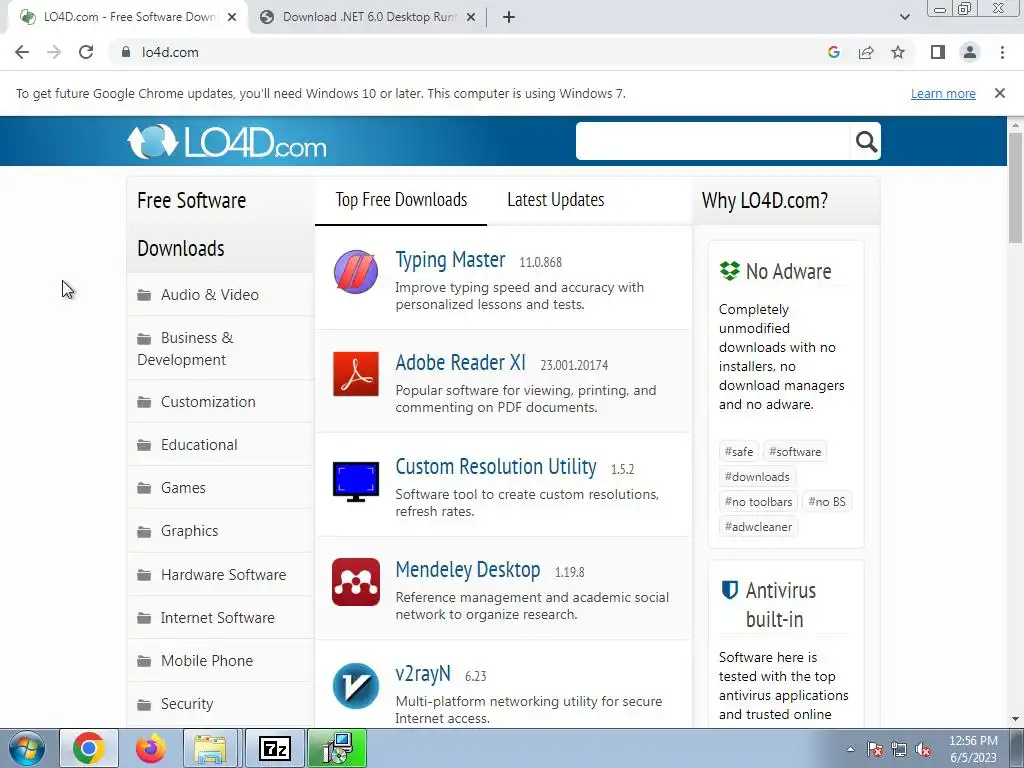The image size is (1024, 768).
Task: Open Internet Software category
Action: tap(221, 618)
